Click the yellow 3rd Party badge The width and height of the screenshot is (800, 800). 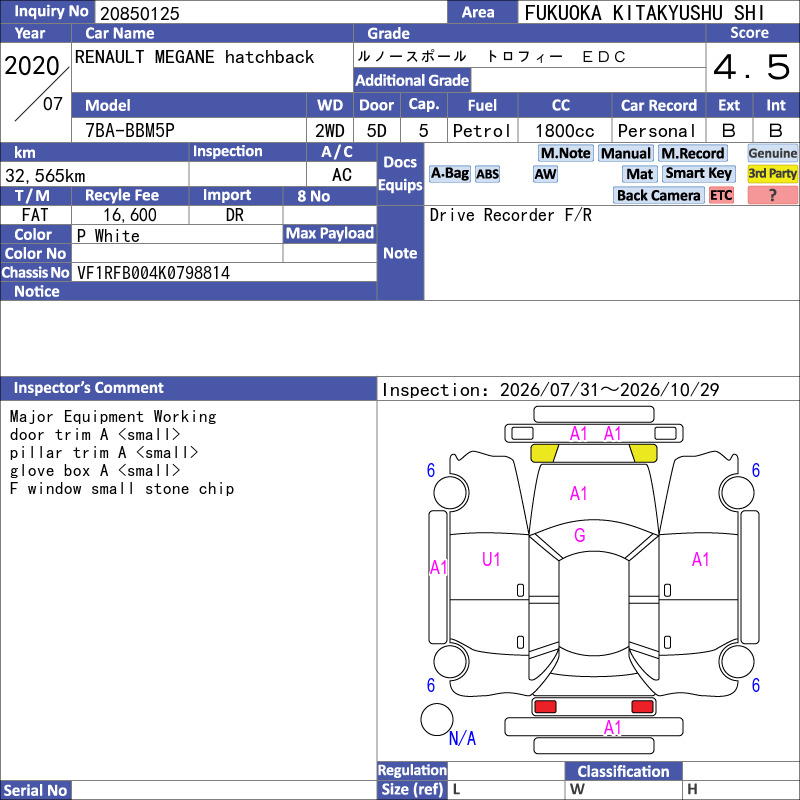pos(772,174)
